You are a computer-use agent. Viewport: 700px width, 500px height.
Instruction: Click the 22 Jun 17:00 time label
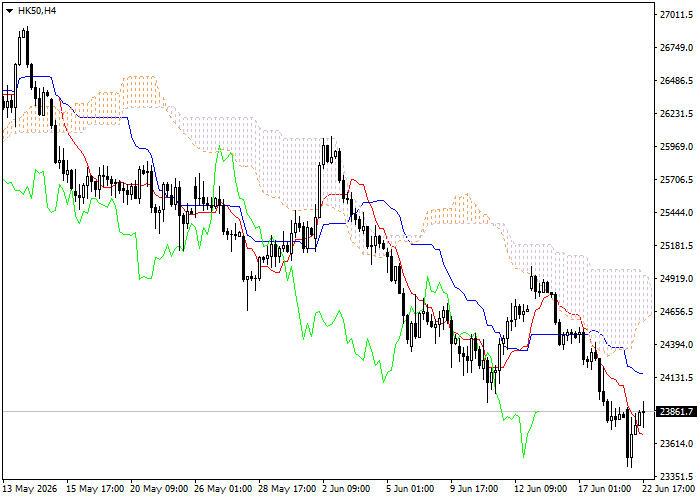668,489
